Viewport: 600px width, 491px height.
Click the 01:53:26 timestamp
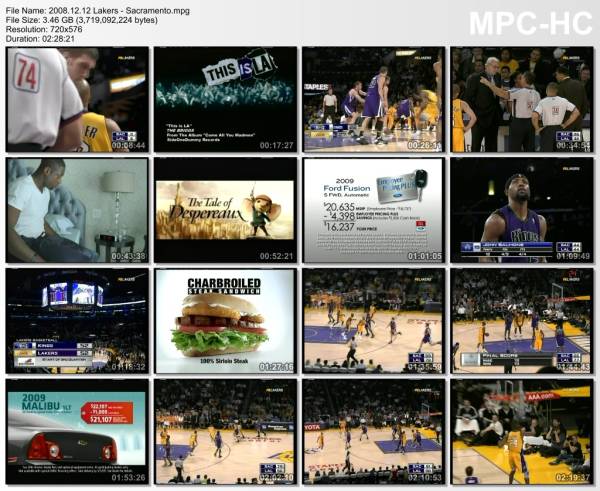point(128,478)
